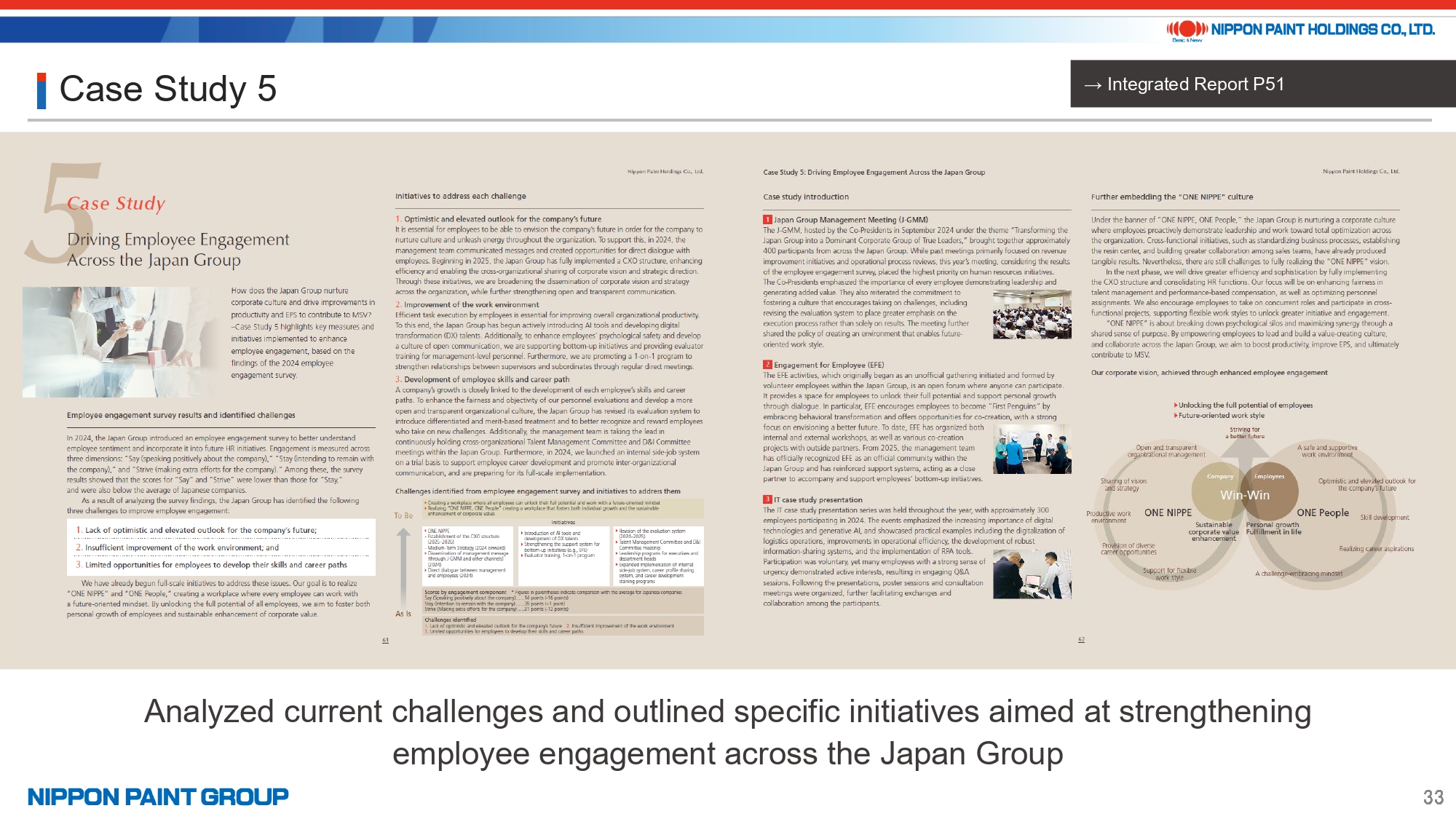Select 'Further embedding the ONE NIPPE culture' heading
Image resolution: width=1456 pixels, height=819 pixels.
tap(1172, 197)
